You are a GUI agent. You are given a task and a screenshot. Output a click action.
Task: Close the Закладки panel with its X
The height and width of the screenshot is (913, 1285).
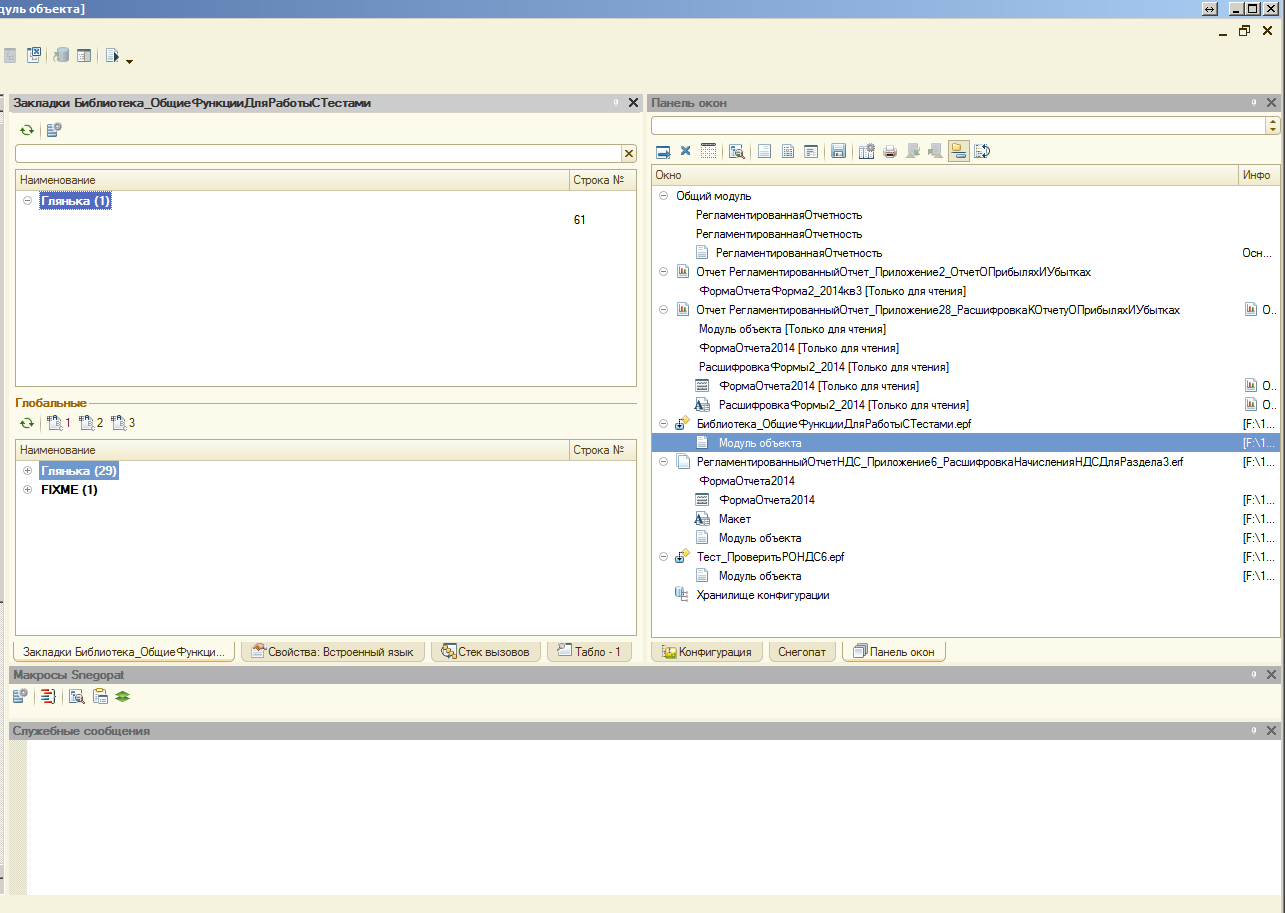(633, 103)
